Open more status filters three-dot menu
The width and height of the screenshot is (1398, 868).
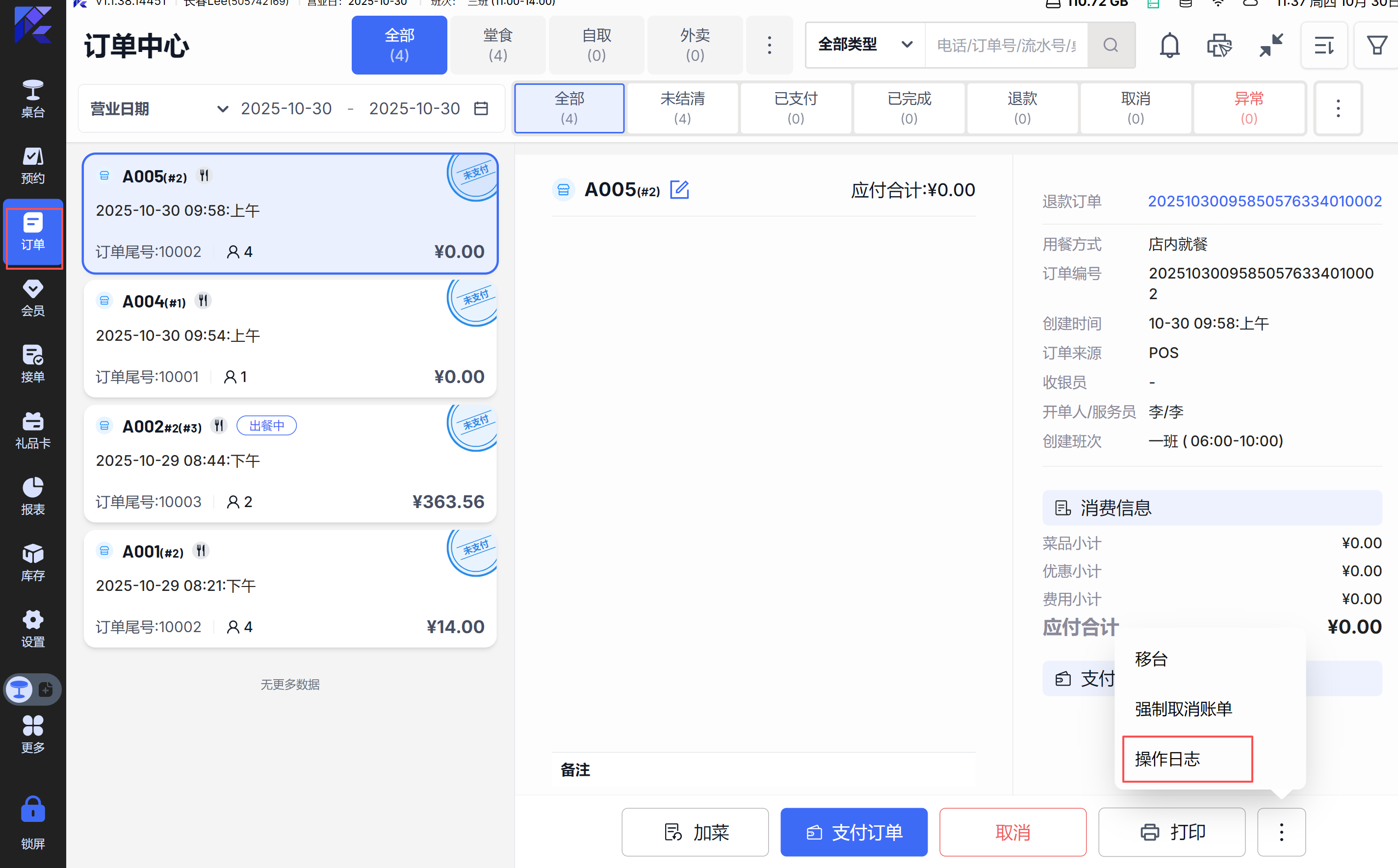[1338, 108]
